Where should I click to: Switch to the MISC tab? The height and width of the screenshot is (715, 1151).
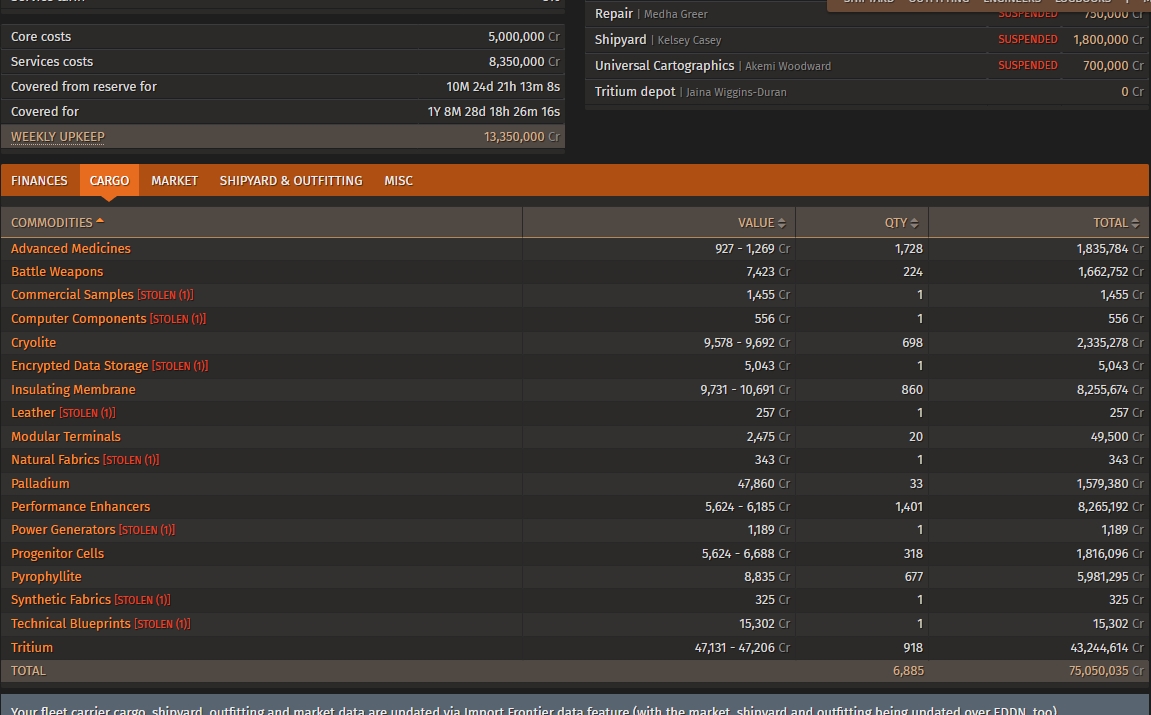coord(399,181)
